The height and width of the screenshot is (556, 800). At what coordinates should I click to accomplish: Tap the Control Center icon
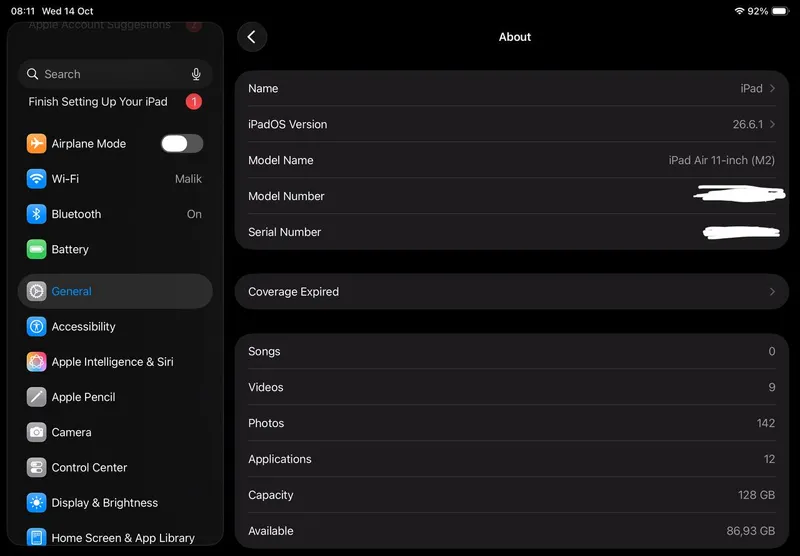36,467
